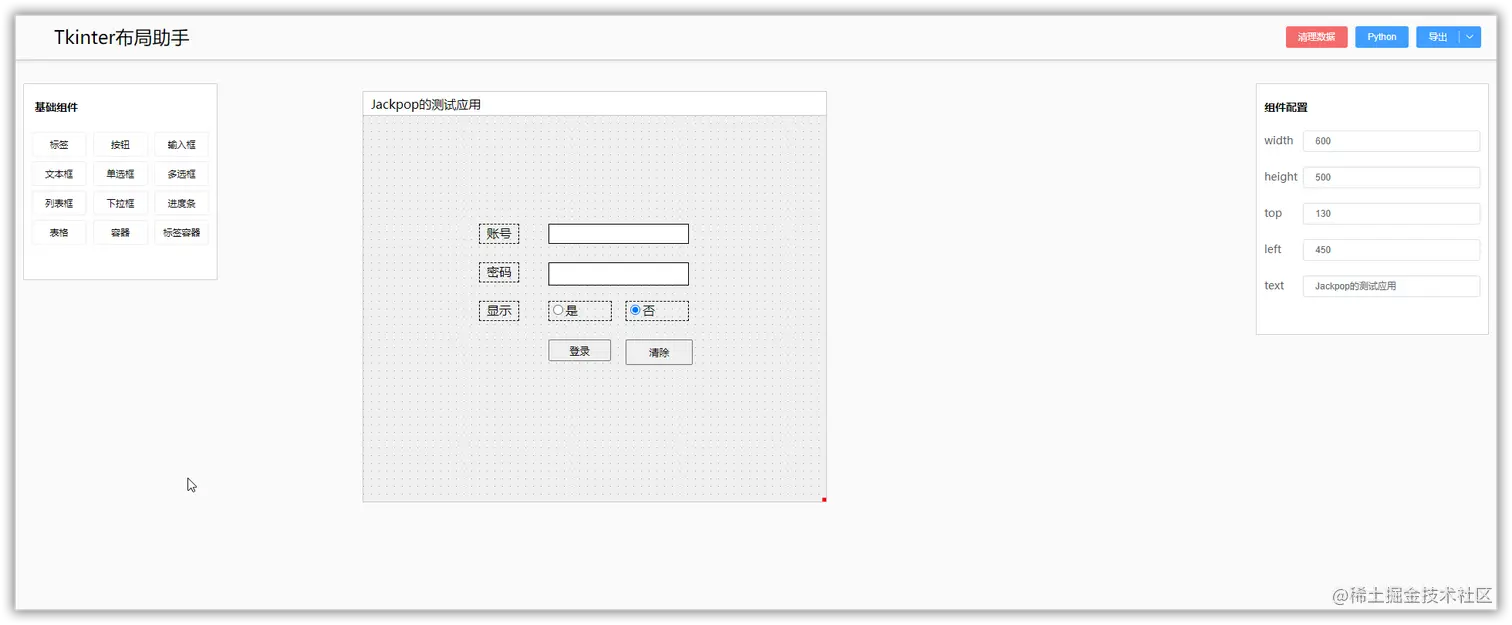
Task: Select the 多选框 component
Action: coord(182,174)
